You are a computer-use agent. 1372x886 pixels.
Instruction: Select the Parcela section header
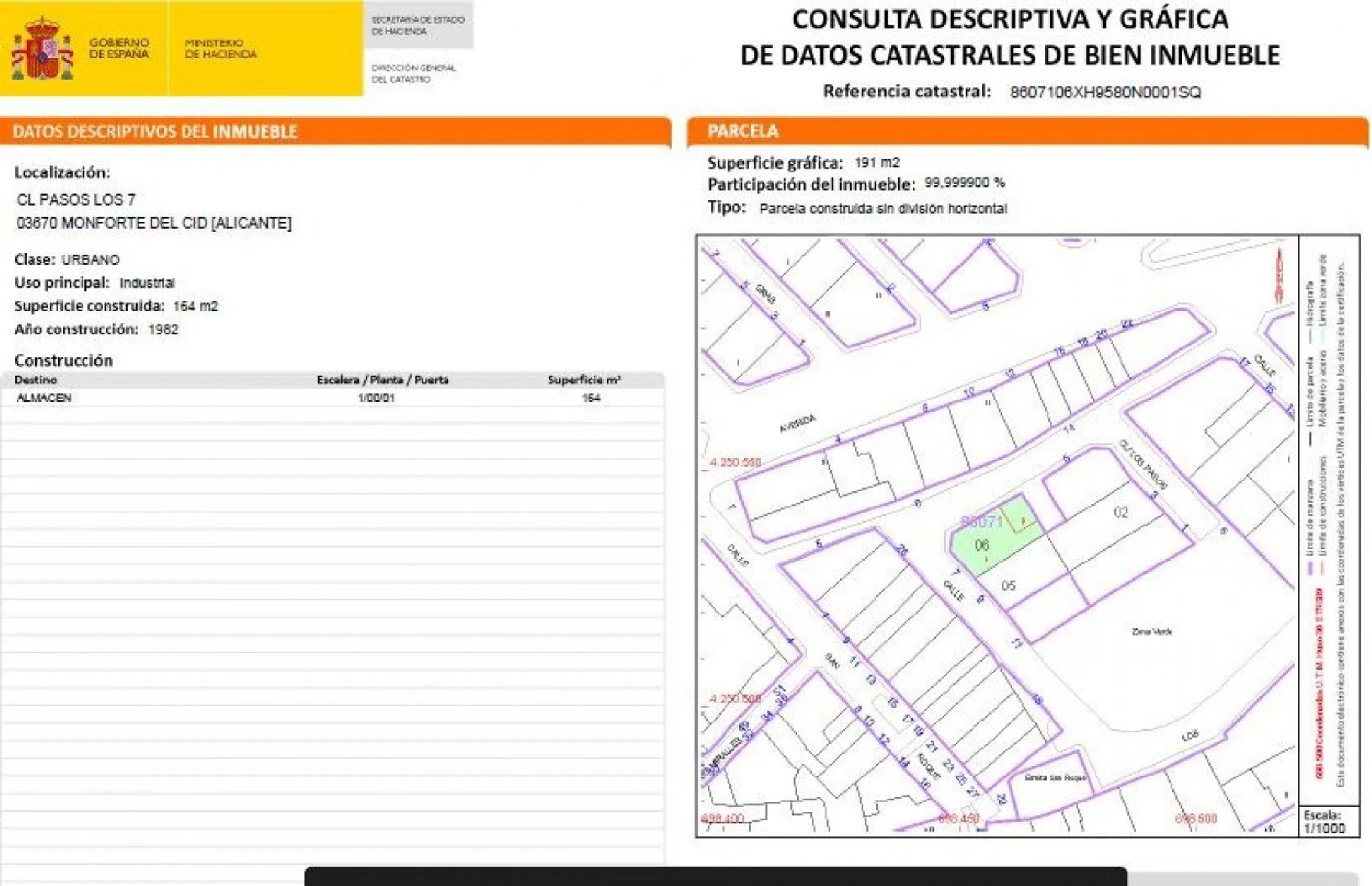pos(742,131)
